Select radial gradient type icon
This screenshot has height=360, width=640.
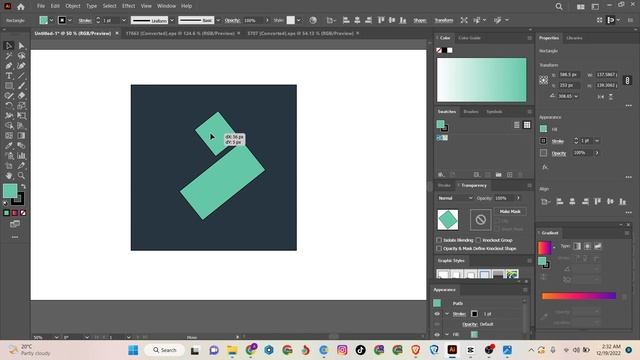tap(587, 246)
